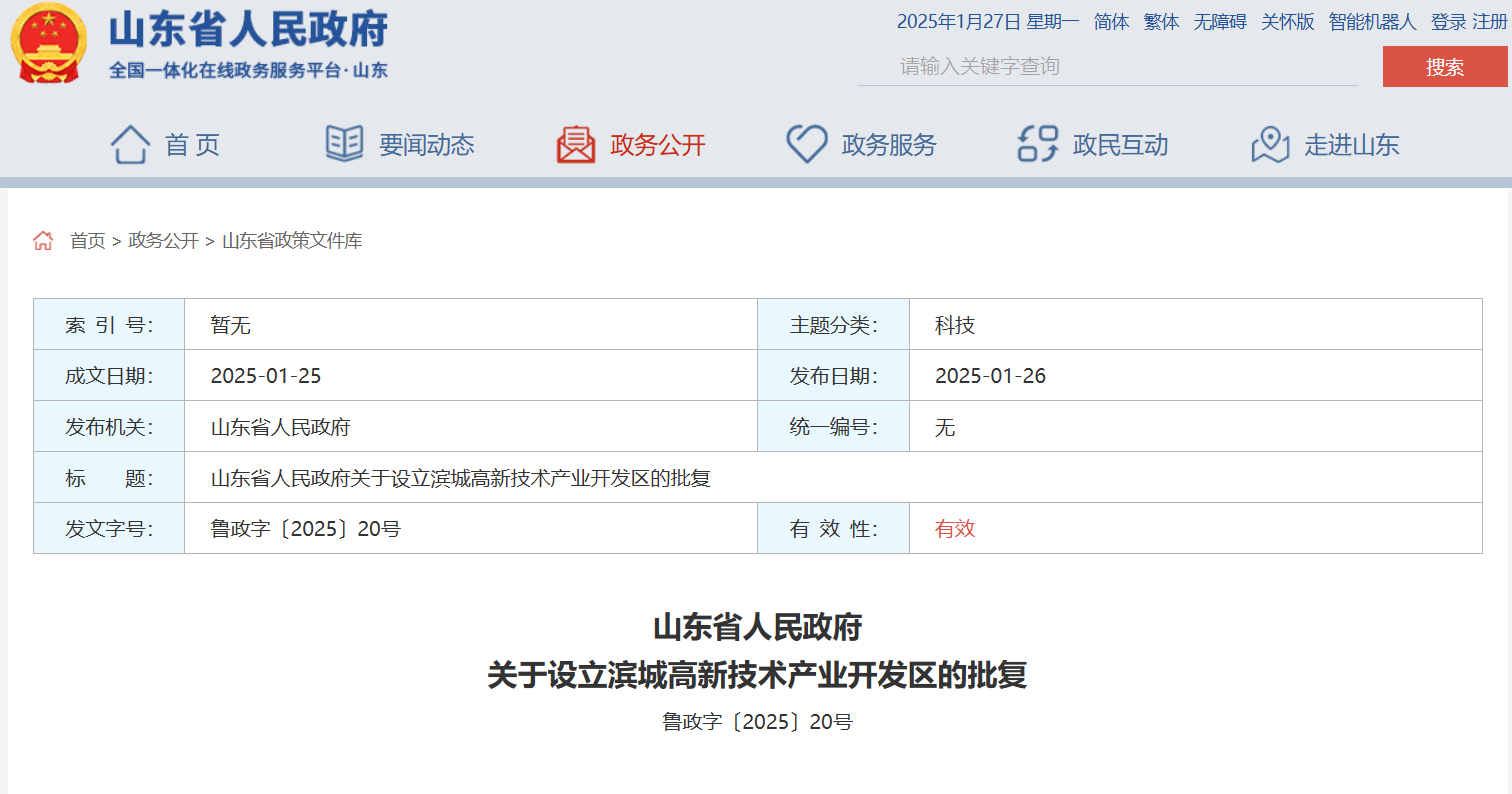Click the table title row document name
Screen dimensions: 1512x794
point(460,478)
